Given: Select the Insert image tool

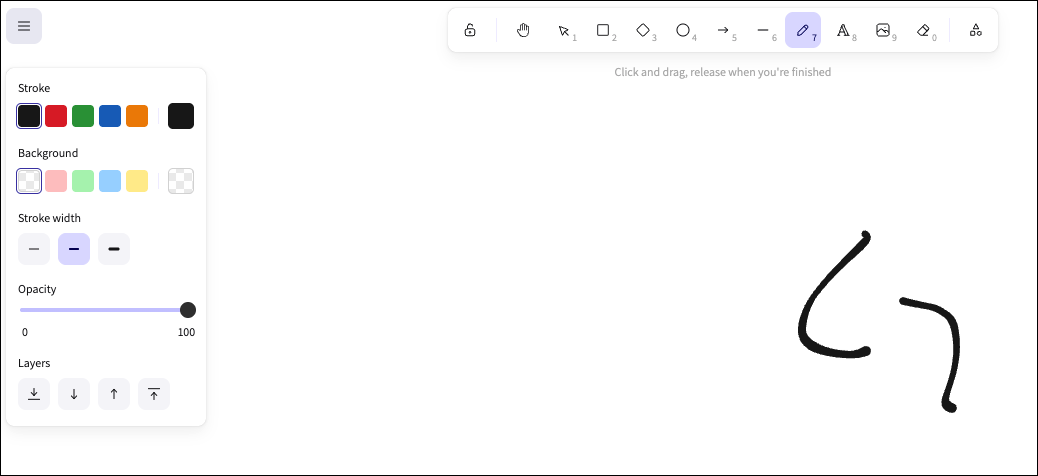Looking at the screenshot, I should [x=883, y=30].
